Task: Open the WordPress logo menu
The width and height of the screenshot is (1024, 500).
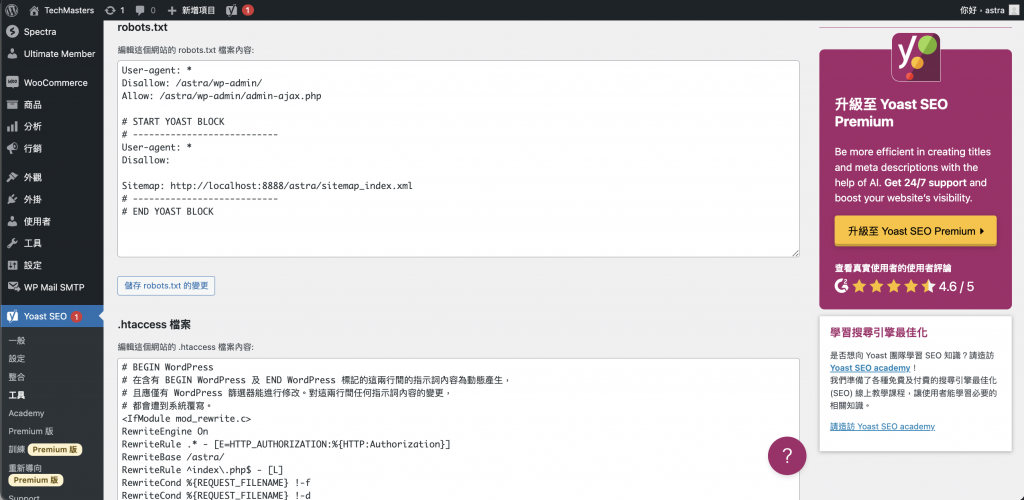Action: (12, 10)
